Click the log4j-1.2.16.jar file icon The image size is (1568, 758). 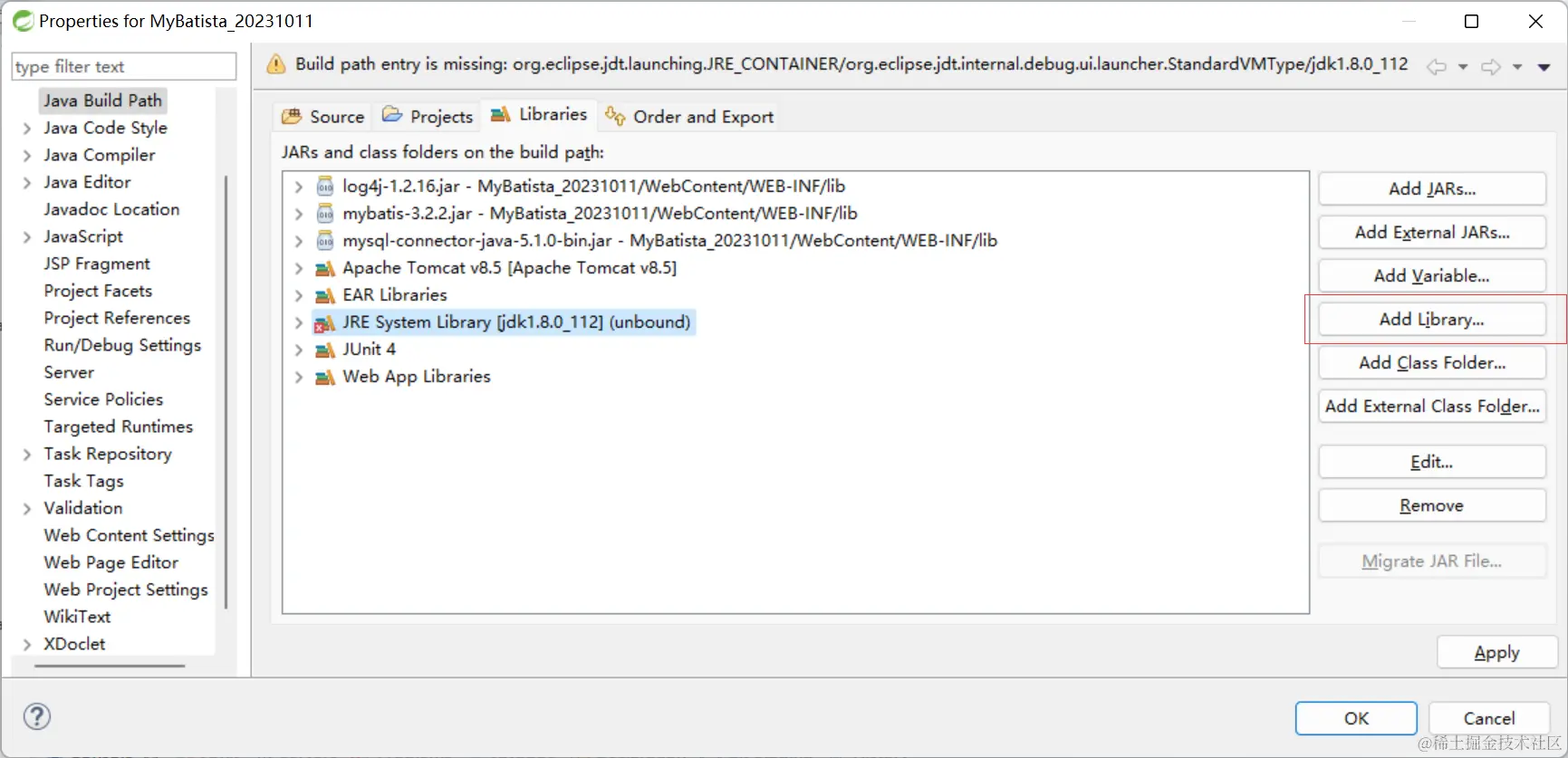[x=325, y=187]
